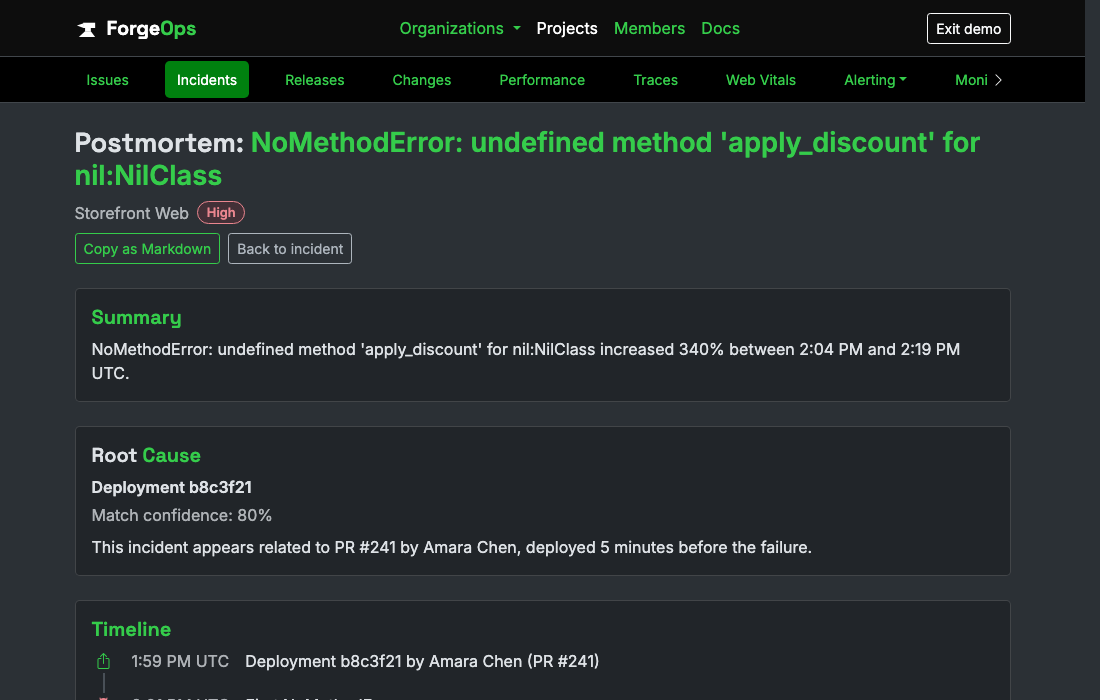This screenshot has height=700, width=1100.
Task: Open the Organizations dropdown menu
Action: (460, 29)
